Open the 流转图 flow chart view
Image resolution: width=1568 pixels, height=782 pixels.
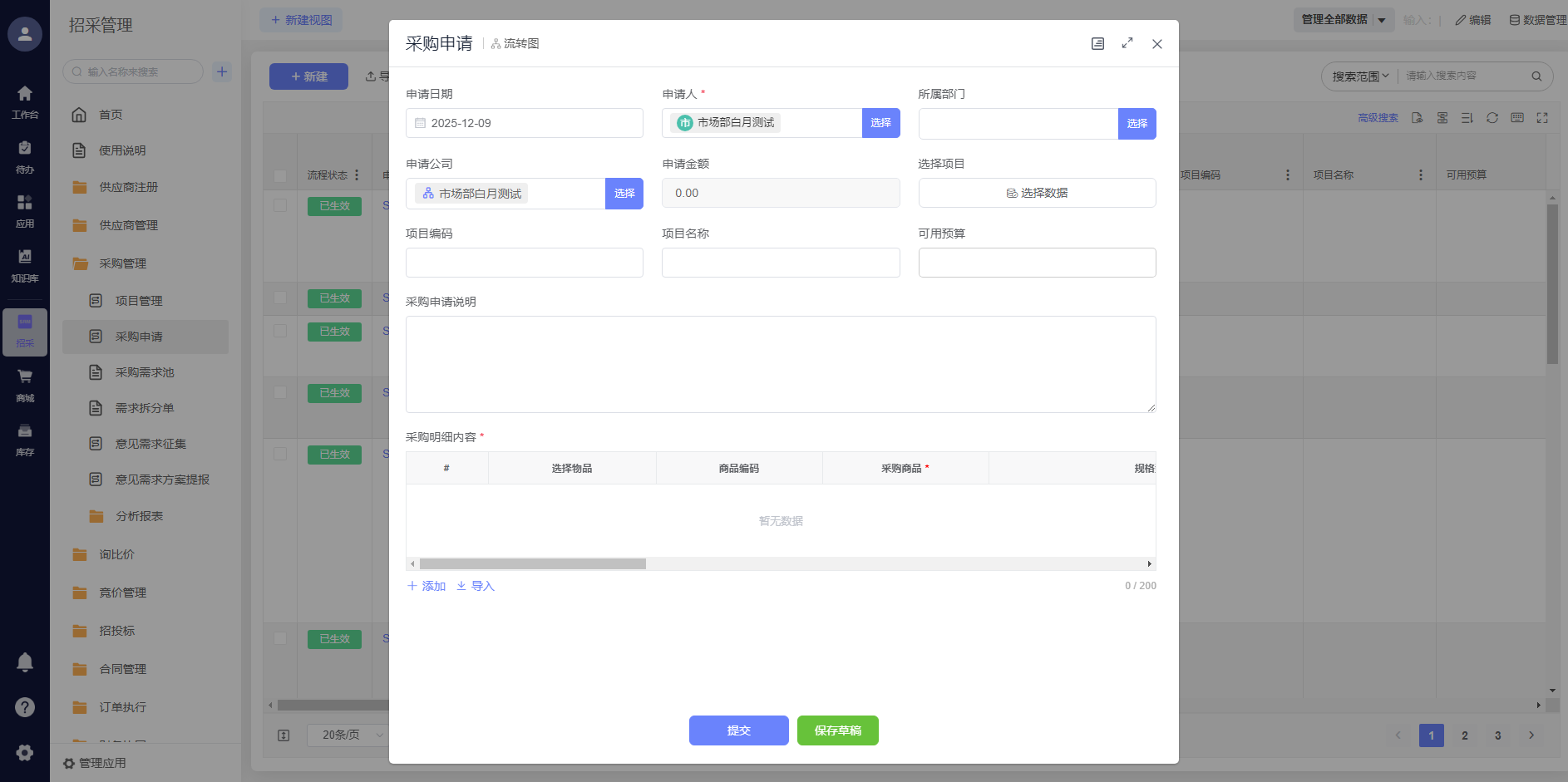515,44
